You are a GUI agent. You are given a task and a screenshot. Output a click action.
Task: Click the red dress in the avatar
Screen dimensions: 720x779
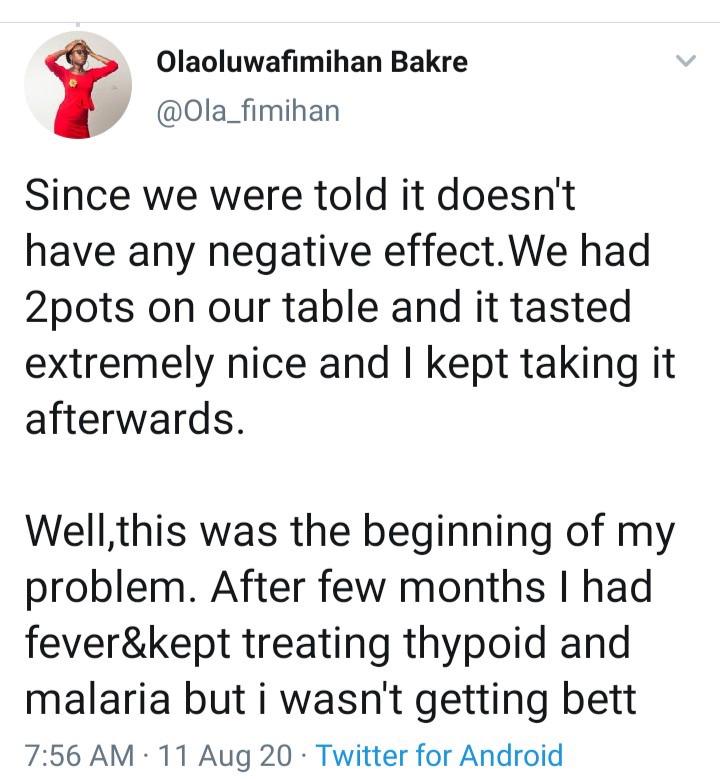point(75,102)
